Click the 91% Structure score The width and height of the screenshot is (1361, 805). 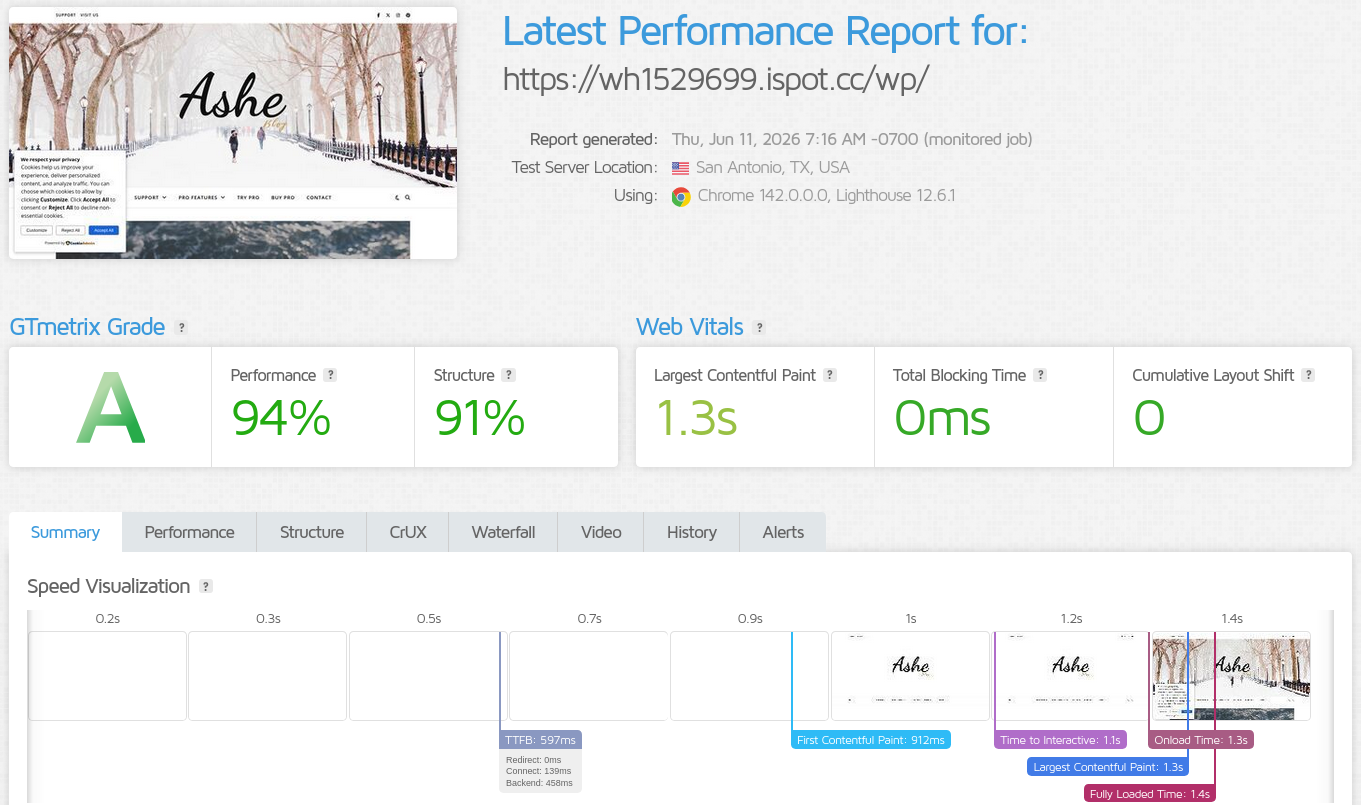(480, 418)
